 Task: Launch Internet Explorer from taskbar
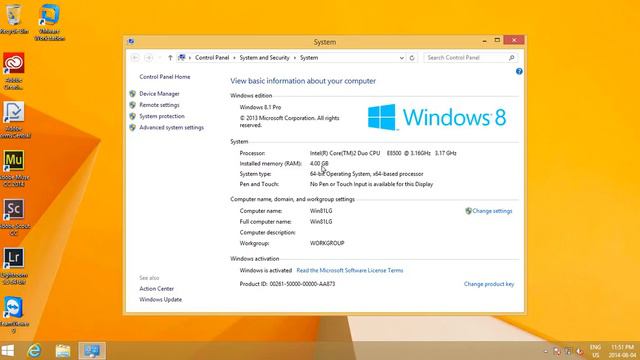[x=35, y=351]
